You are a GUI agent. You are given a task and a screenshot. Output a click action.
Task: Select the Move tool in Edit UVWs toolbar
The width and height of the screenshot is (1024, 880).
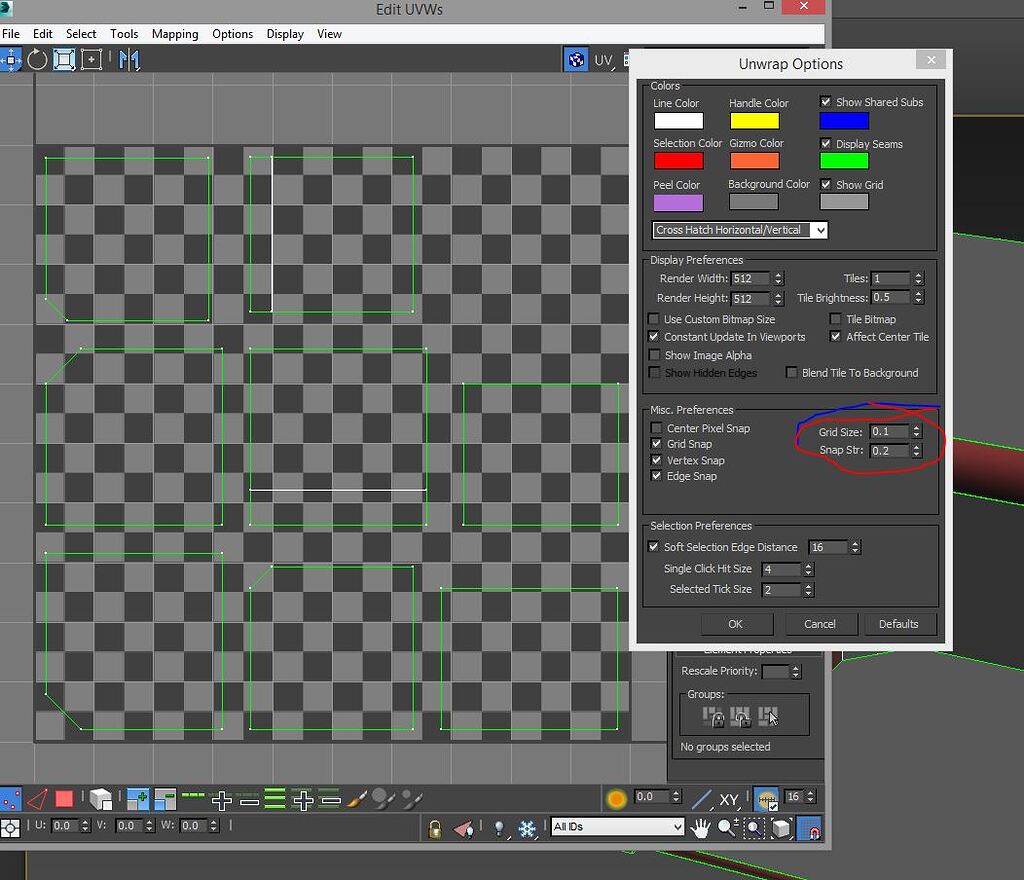(x=10, y=60)
